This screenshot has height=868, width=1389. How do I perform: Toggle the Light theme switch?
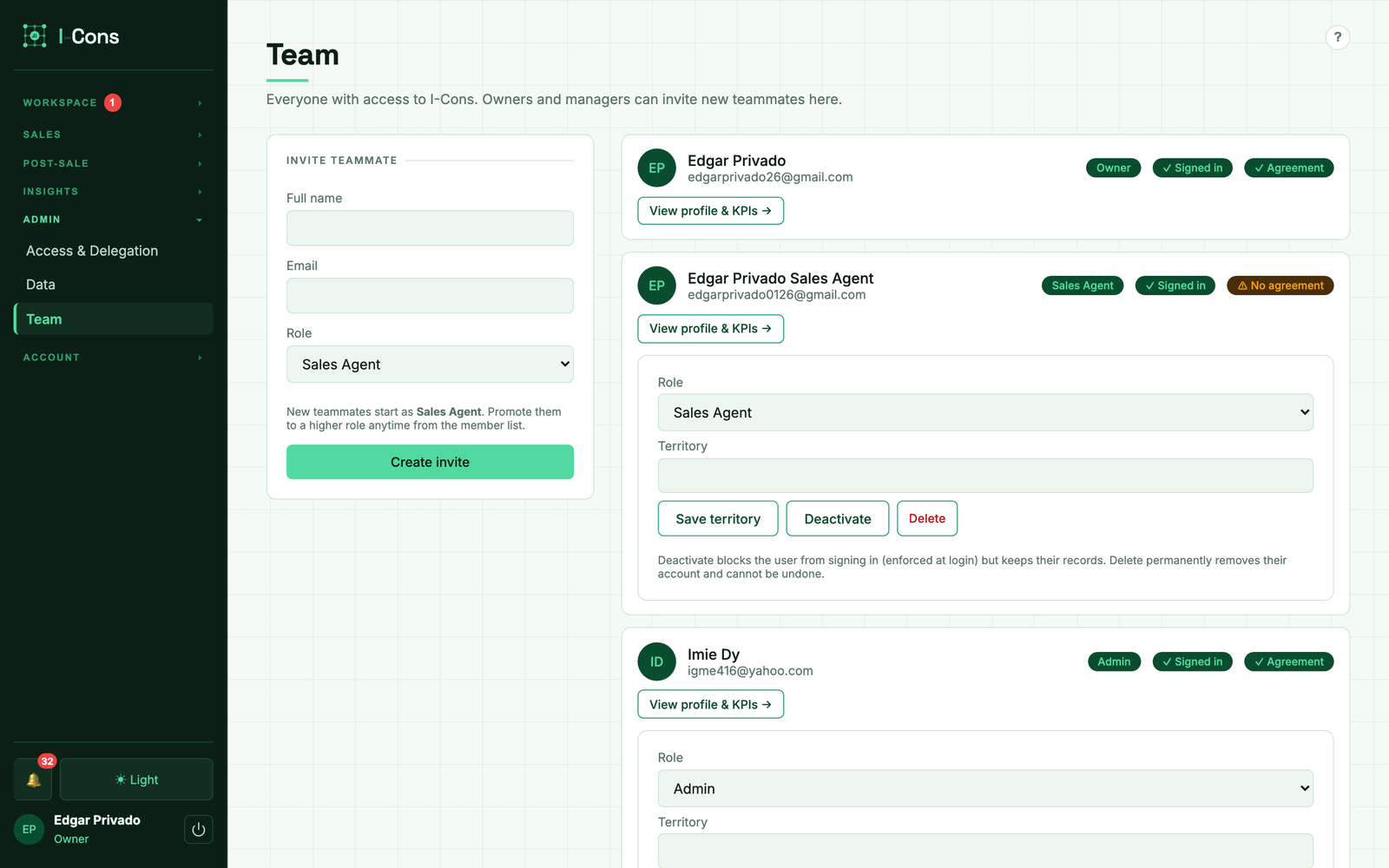coord(136,779)
